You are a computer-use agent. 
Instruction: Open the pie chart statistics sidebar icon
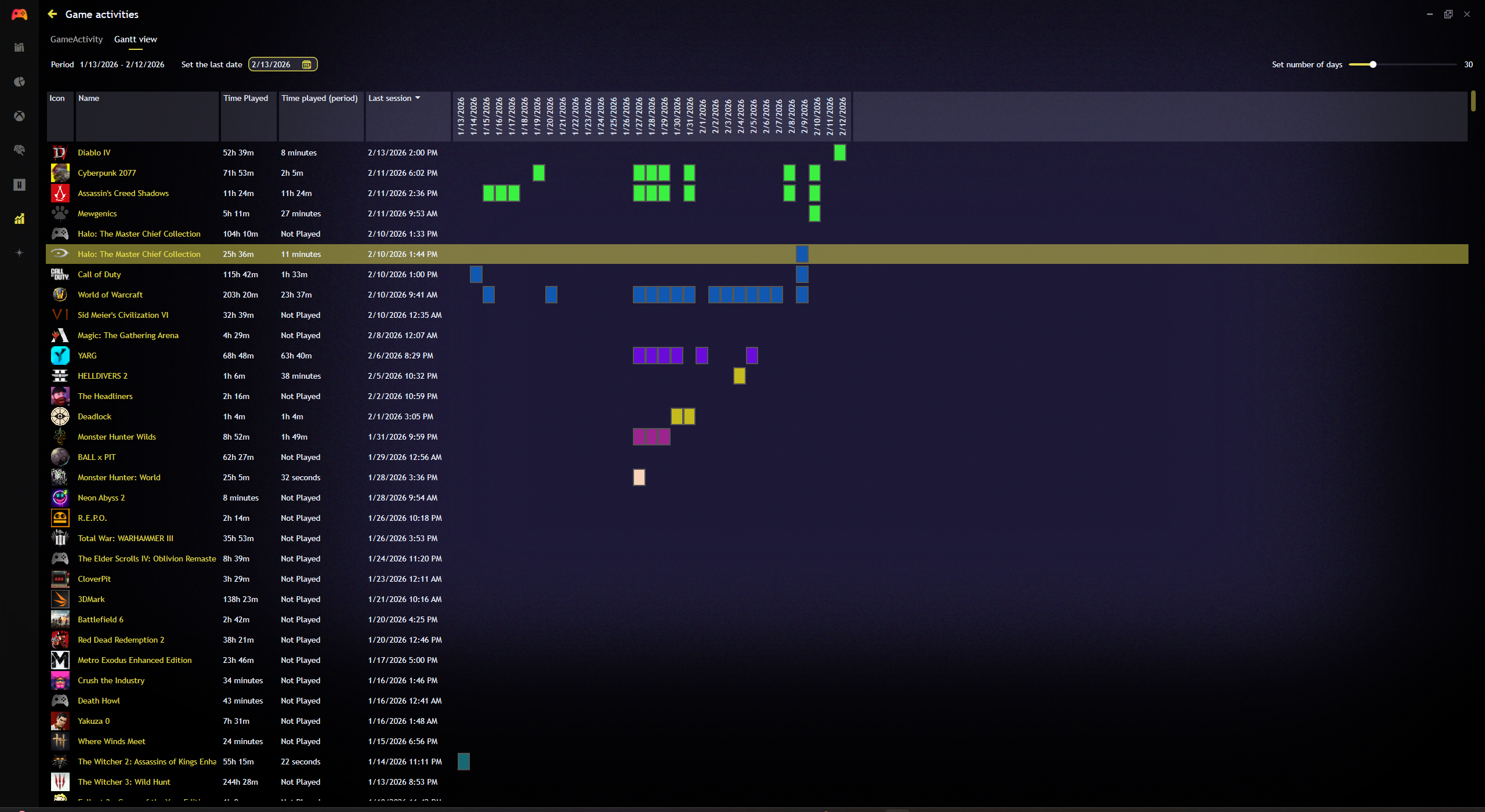[x=19, y=82]
